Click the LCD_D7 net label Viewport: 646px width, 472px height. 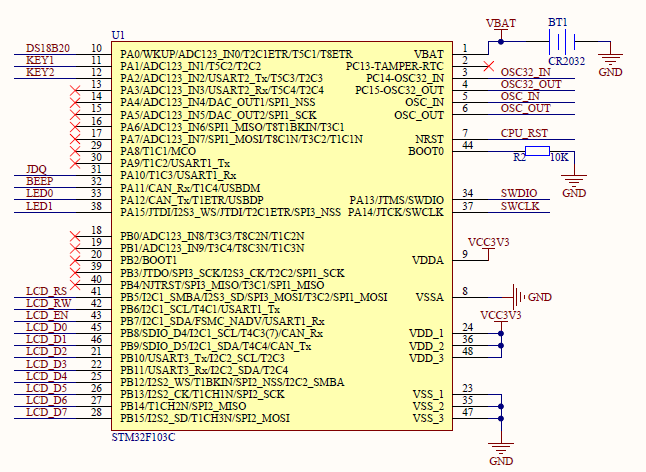(x=47, y=412)
